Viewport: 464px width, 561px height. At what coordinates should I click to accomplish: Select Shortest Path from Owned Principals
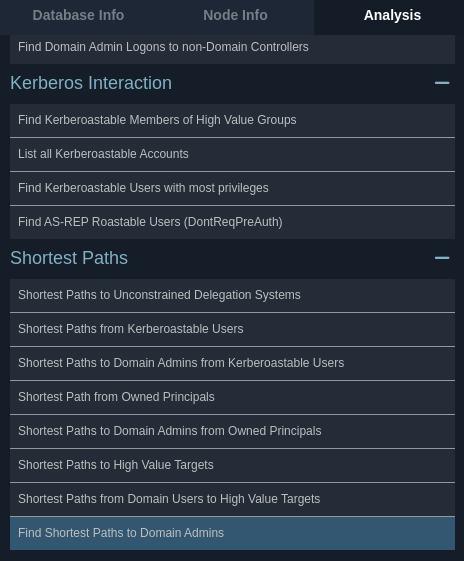pos(233,397)
